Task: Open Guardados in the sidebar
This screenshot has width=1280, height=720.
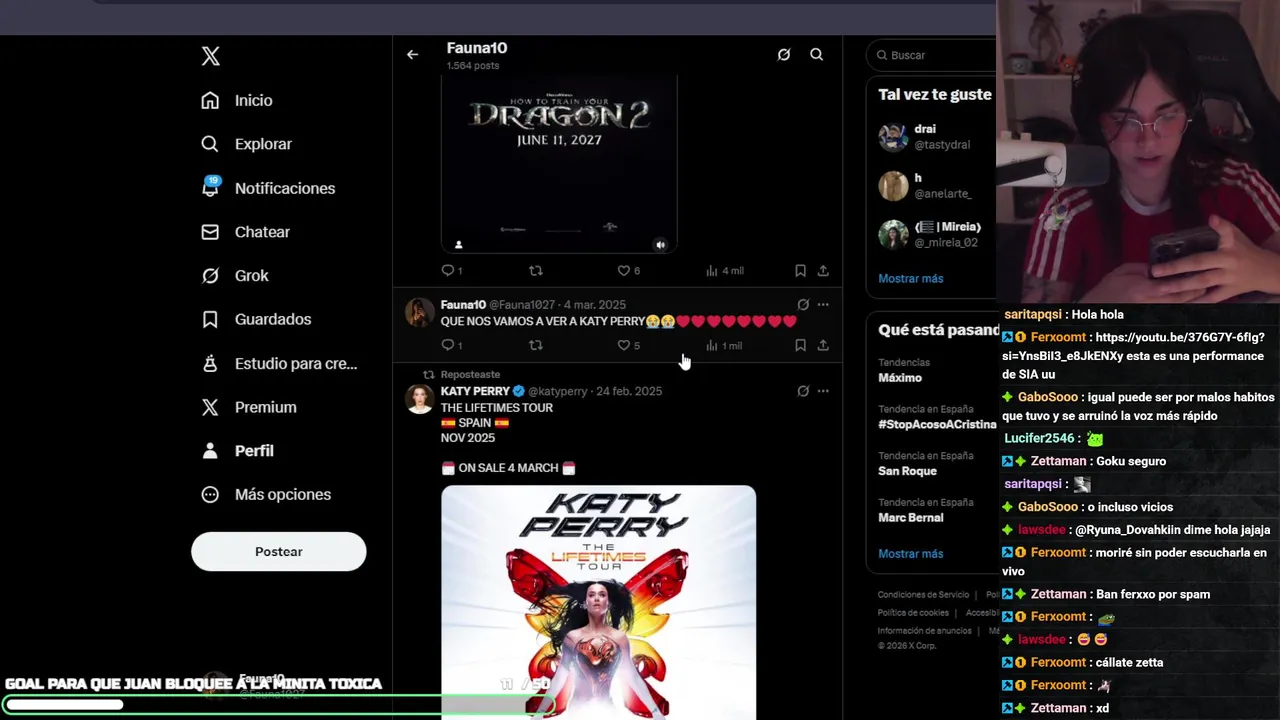Action: click(x=256, y=319)
